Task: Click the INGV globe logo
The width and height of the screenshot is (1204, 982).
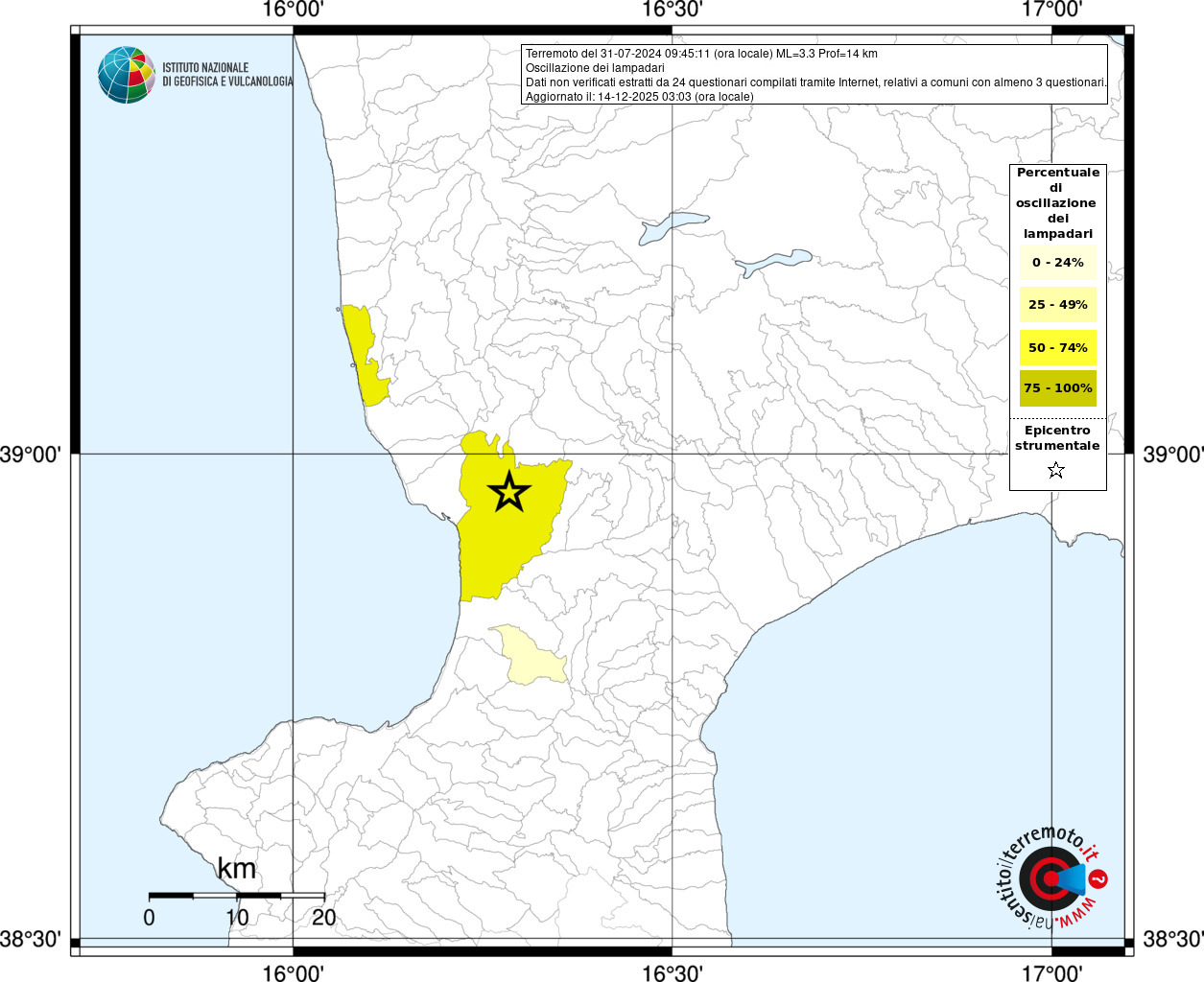Action: (x=126, y=75)
